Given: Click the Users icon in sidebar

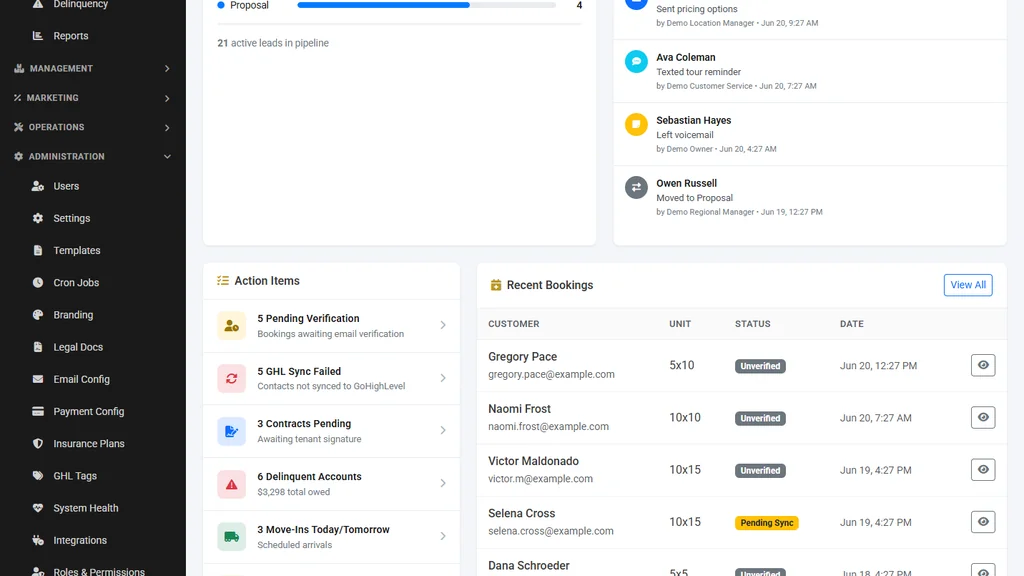Looking at the screenshot, I should (38, 186).
